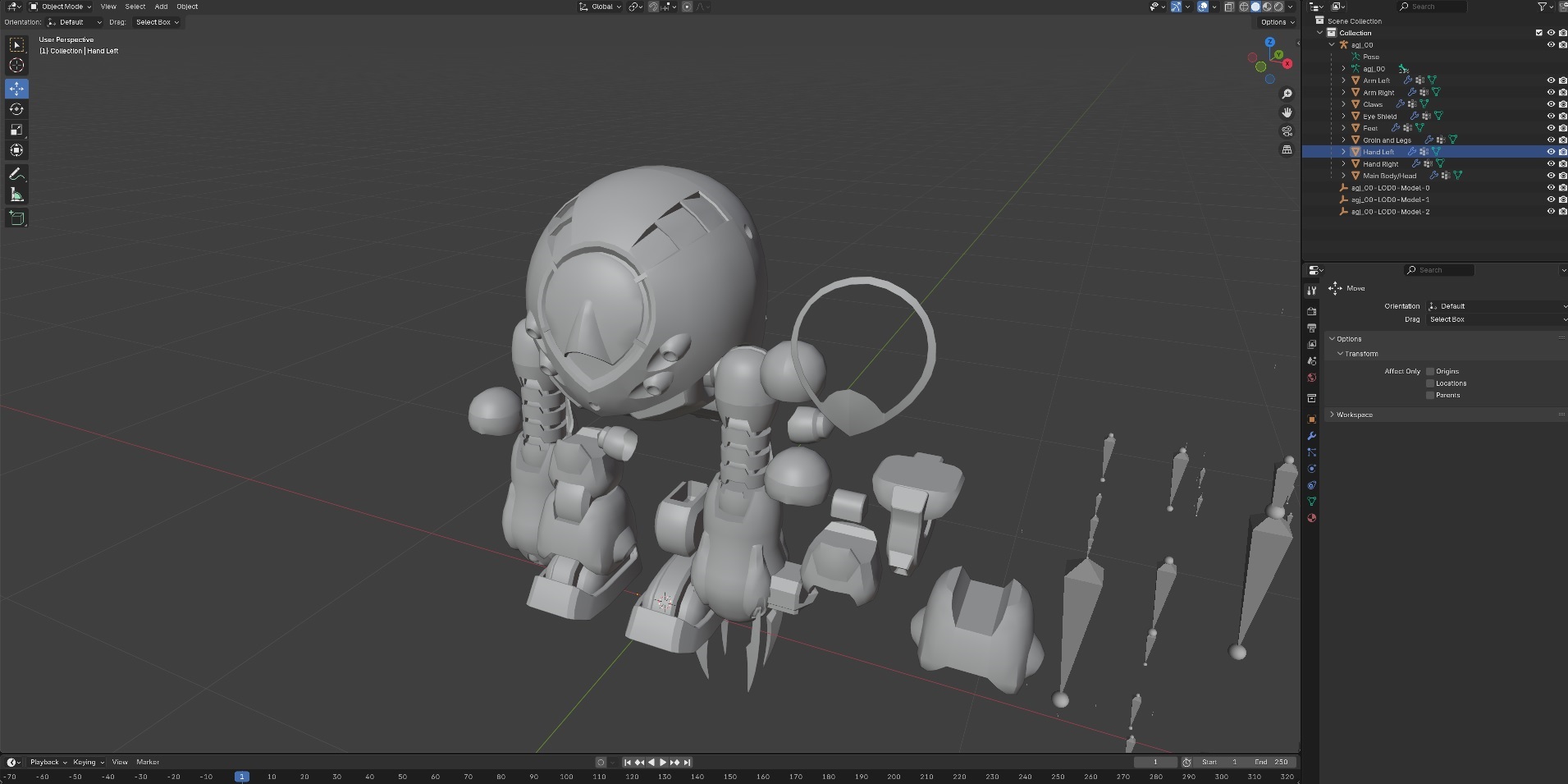
Task: Select the Annotate tool
Action: [x=16, y=174]
